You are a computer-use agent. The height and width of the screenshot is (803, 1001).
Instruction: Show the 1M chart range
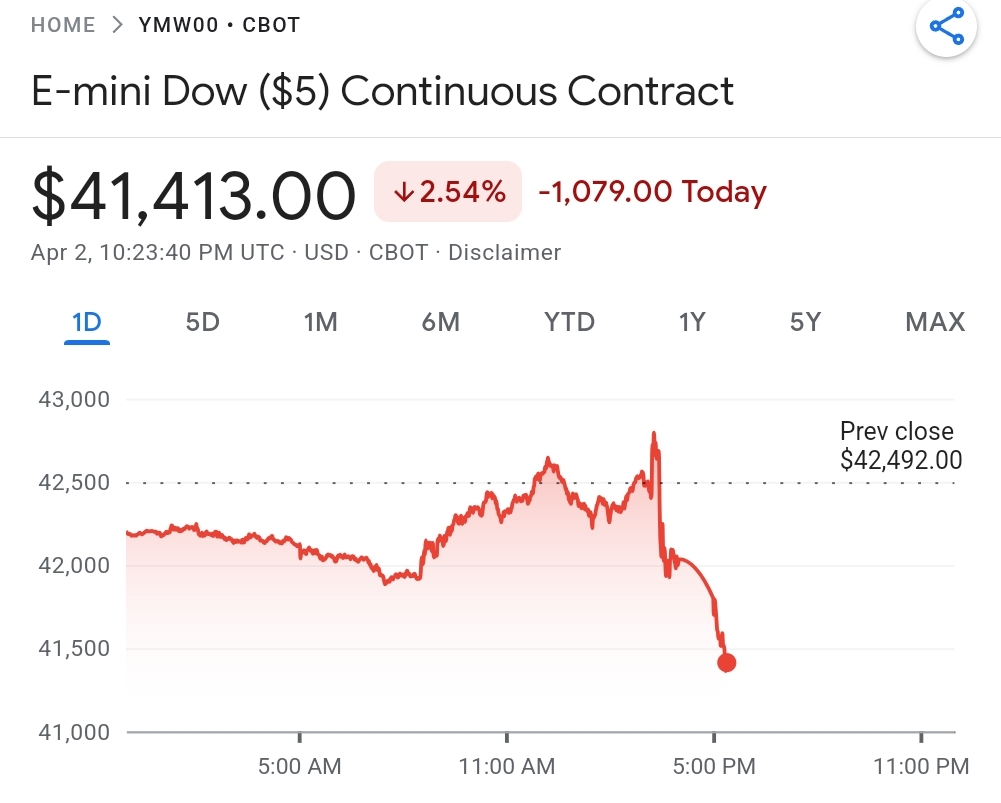pos(320,322)
